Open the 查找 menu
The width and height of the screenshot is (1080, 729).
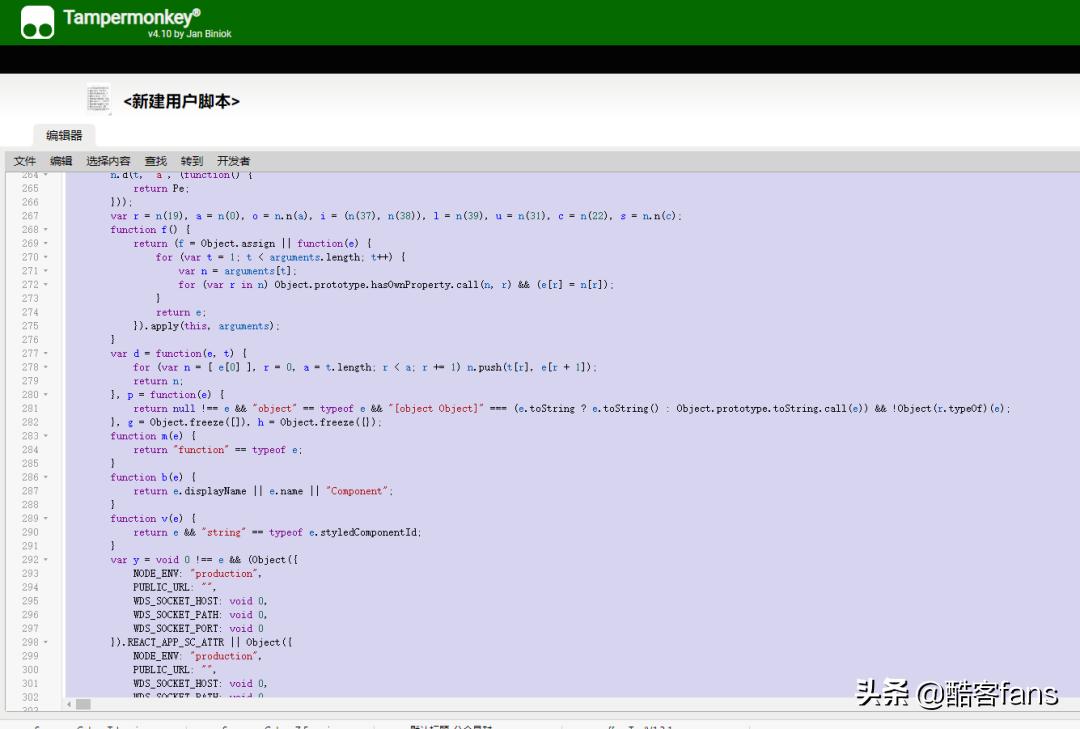156,161
